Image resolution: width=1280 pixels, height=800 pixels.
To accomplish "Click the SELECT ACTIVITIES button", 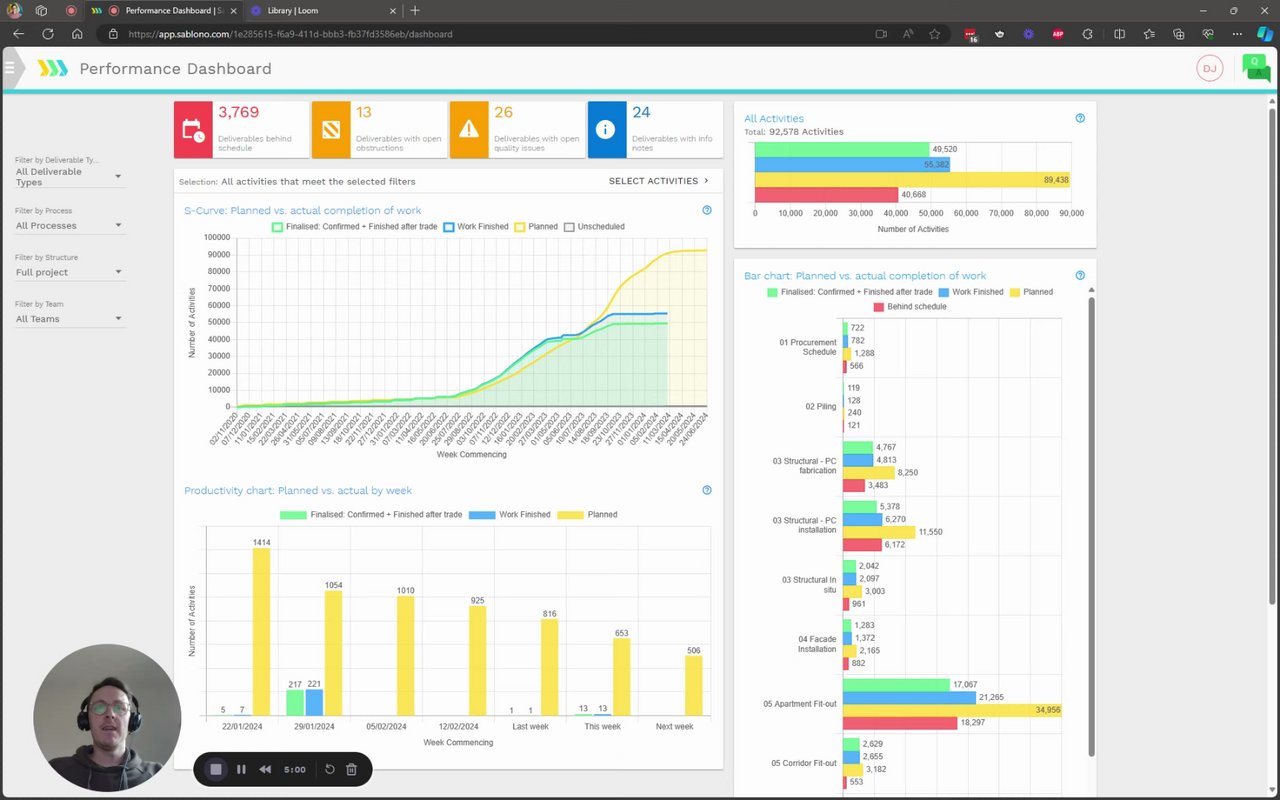I will click(x=659, y=181).
